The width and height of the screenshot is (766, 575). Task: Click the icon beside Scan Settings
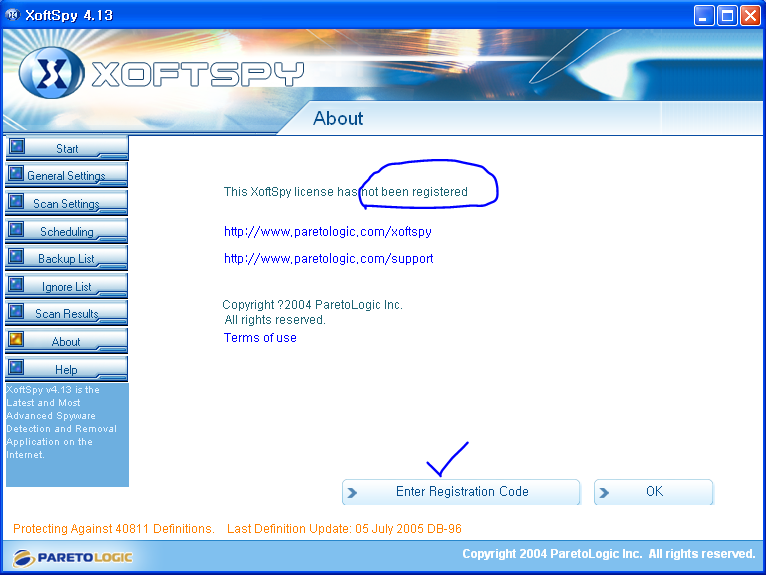tap(16, 201)
